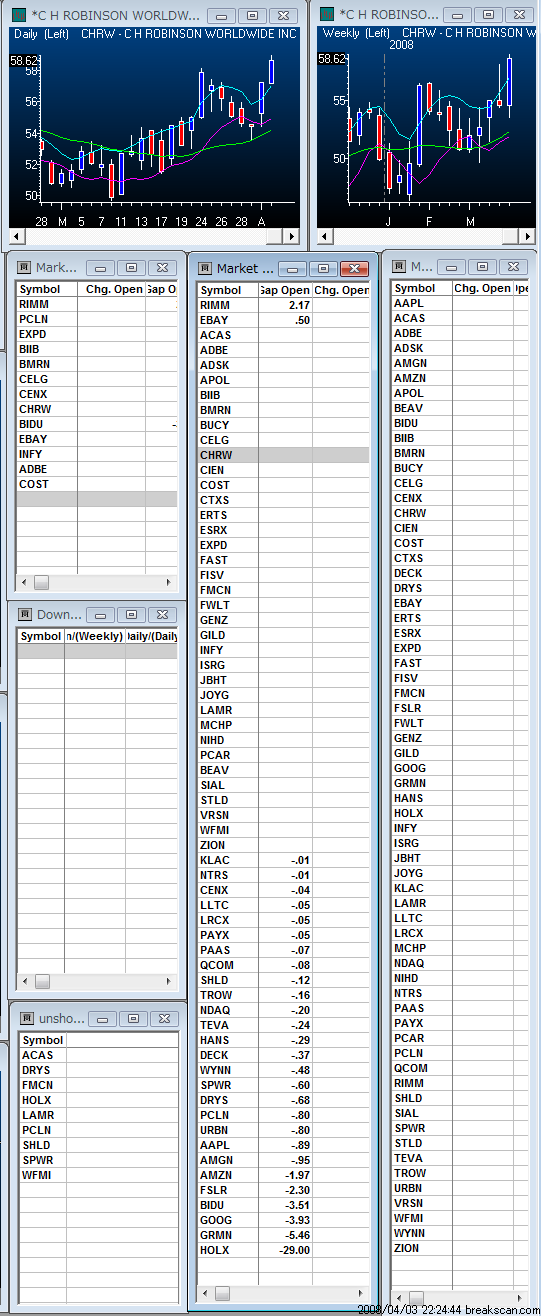Maximize the Daily CHRW chart window

click(x=254, y=15)
